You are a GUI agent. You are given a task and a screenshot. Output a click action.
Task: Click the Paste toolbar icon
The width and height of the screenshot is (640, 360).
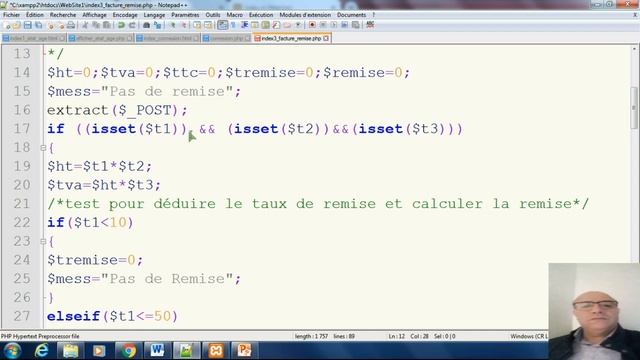(107, 25)
